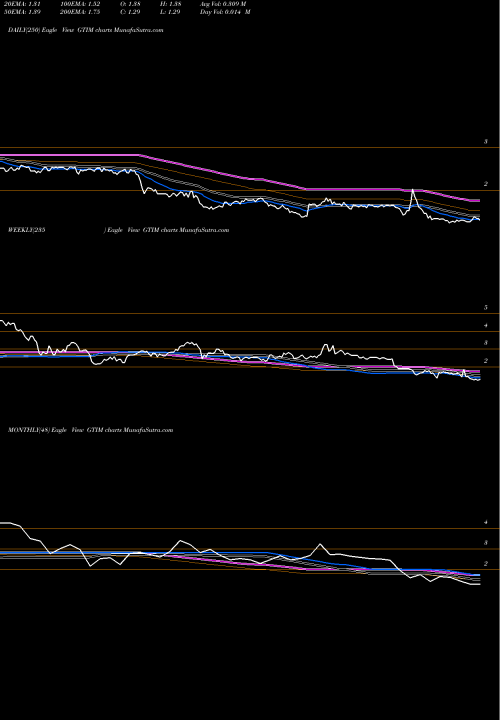This screenshot has width=500, height=720.
Task: Click the close price C: value
Action: [x=131, y=12]
